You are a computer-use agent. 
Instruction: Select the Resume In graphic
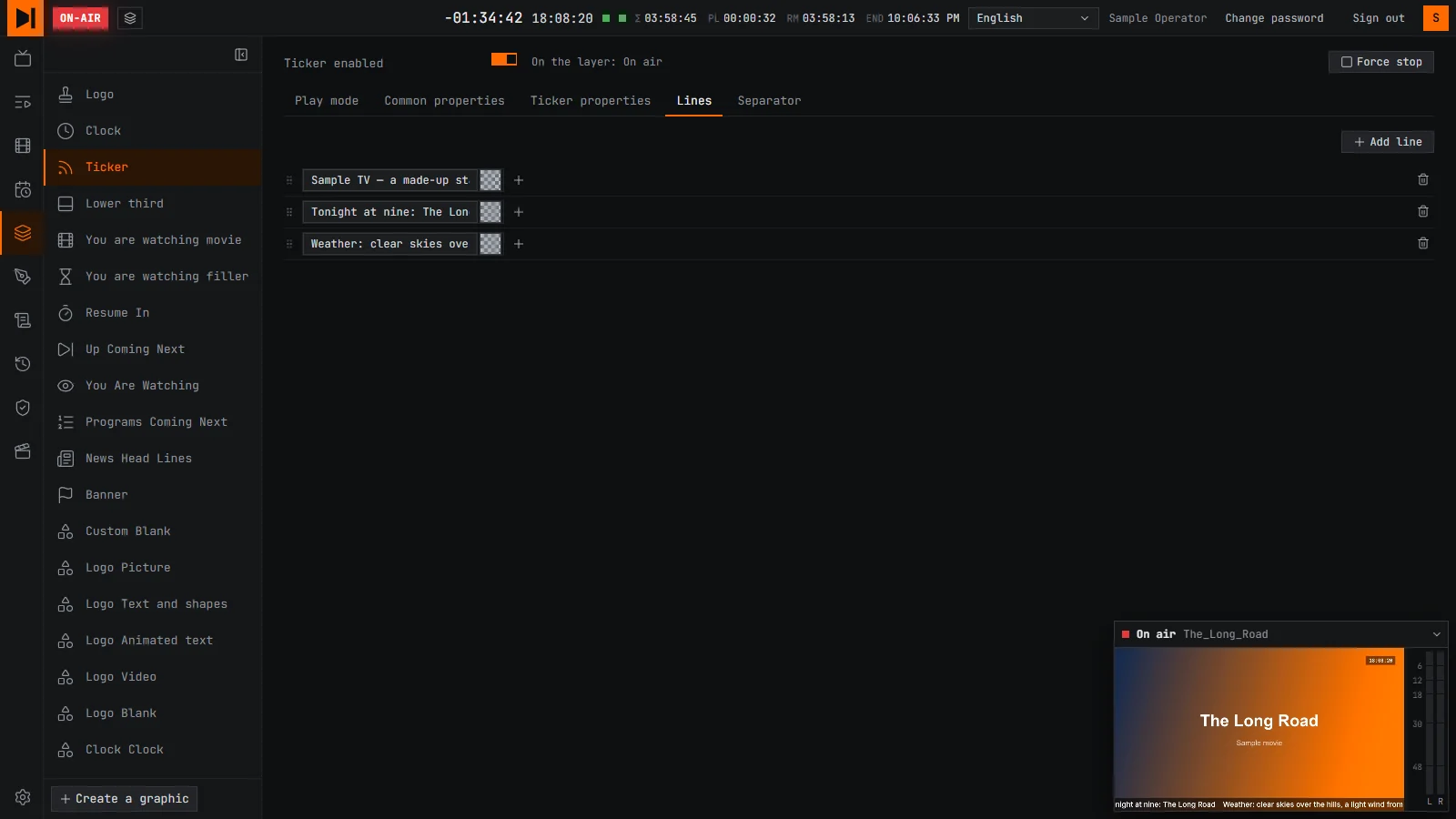153,313
